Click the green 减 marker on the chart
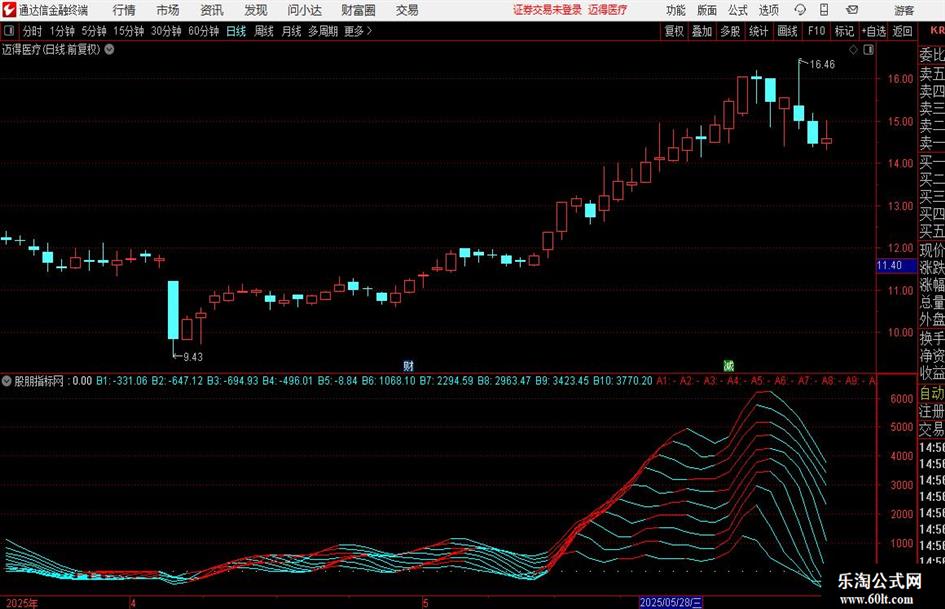The height and width of the screenshot is (609, 945). pyautogui.click(x=729, y=365)
